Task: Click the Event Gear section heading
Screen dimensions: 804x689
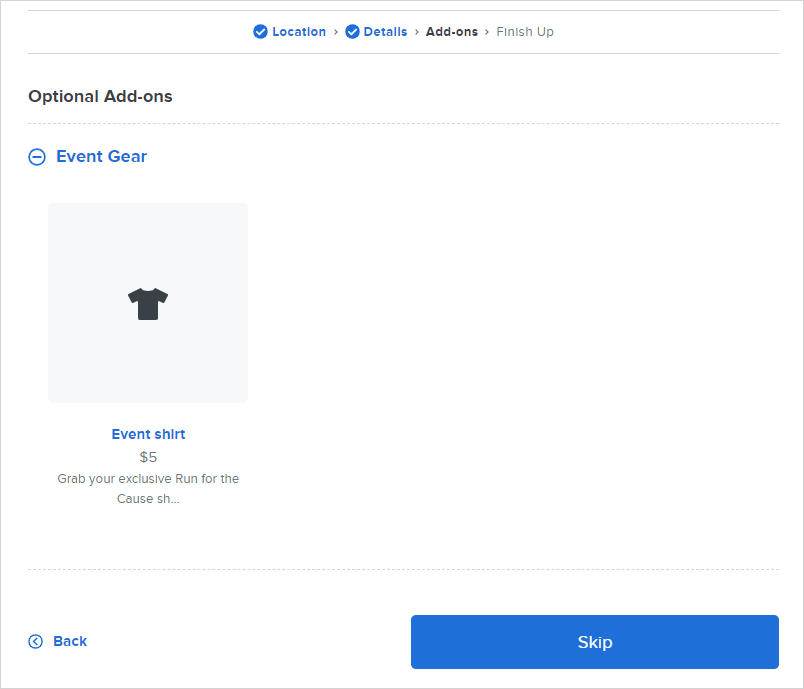Action: point(102,156)
